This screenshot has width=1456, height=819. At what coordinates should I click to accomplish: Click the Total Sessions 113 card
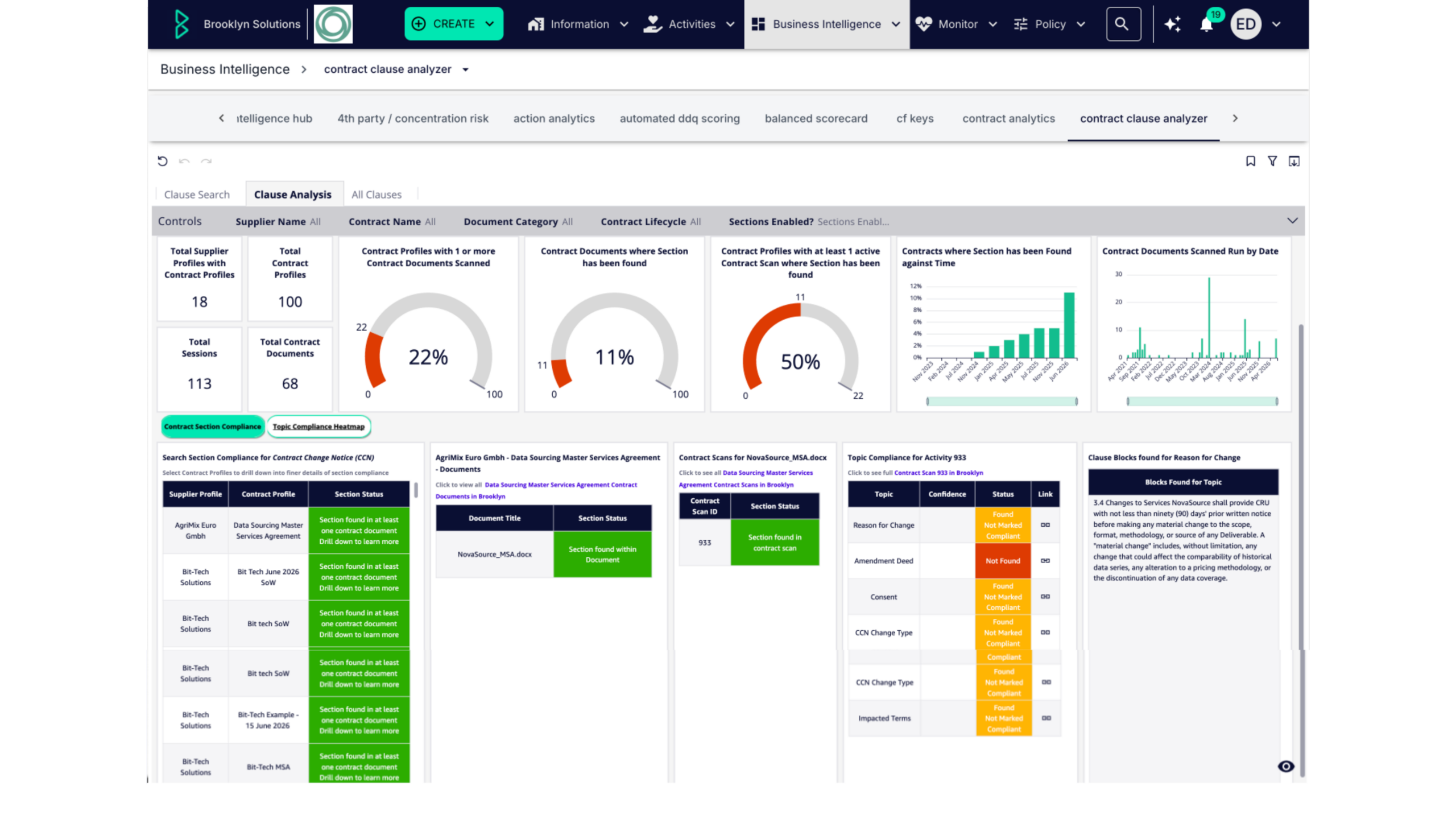[x=199, y=369]
